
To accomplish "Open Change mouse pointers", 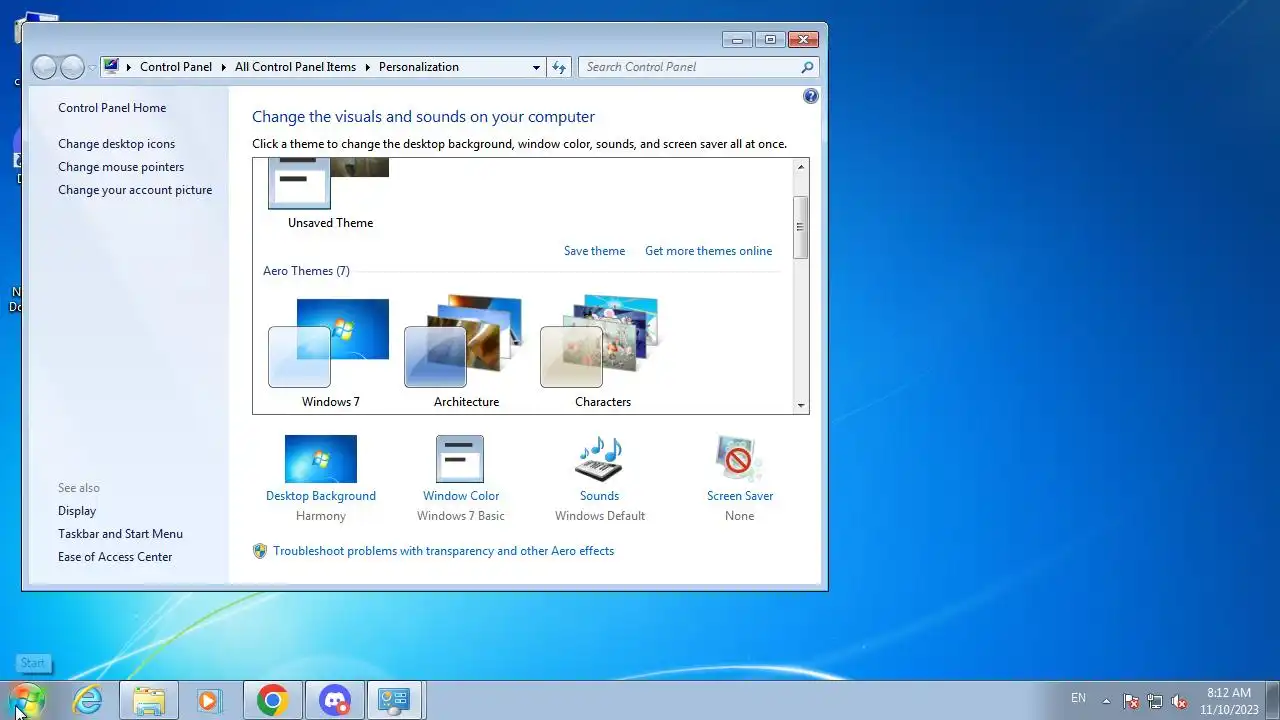I will click(121, 167).
